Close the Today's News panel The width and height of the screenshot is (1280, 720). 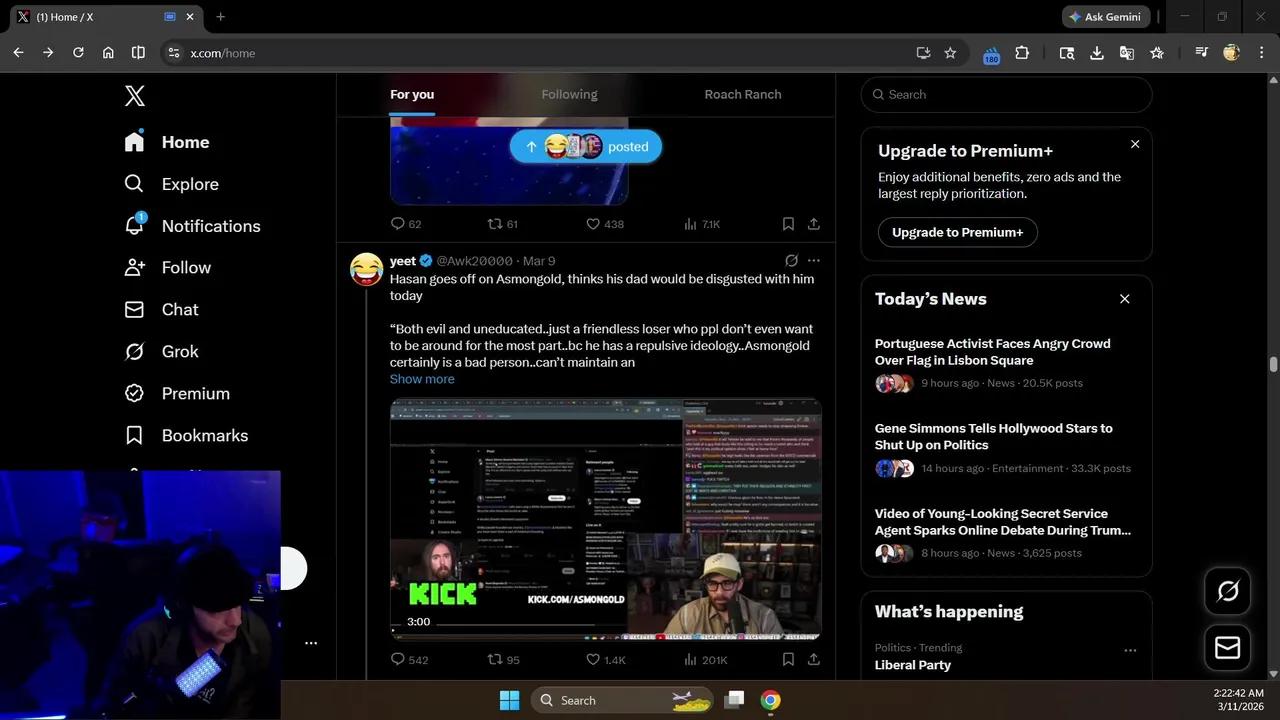click(x=1125, y=299)
